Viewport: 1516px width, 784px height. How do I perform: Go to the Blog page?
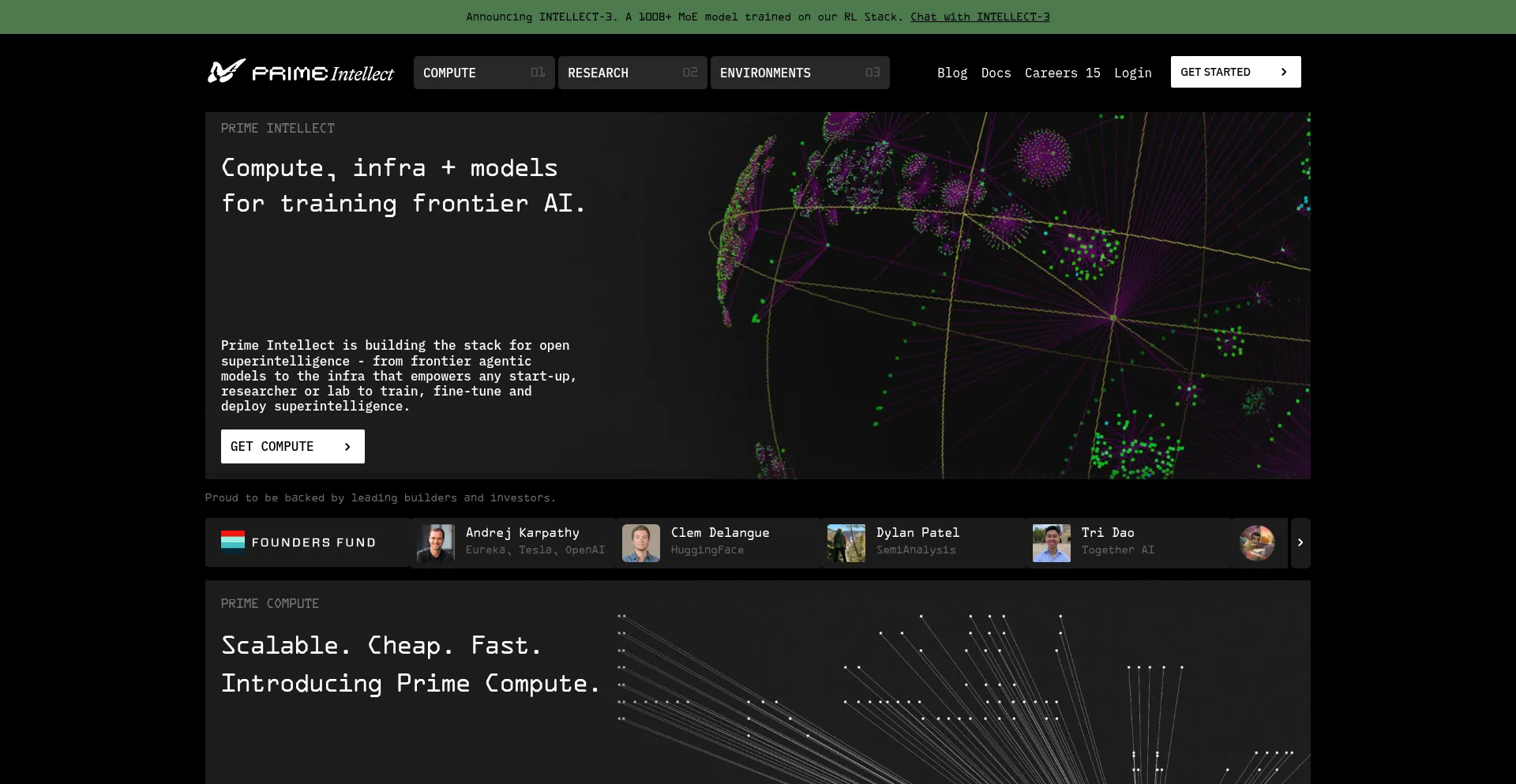click(x=952, y=73)
